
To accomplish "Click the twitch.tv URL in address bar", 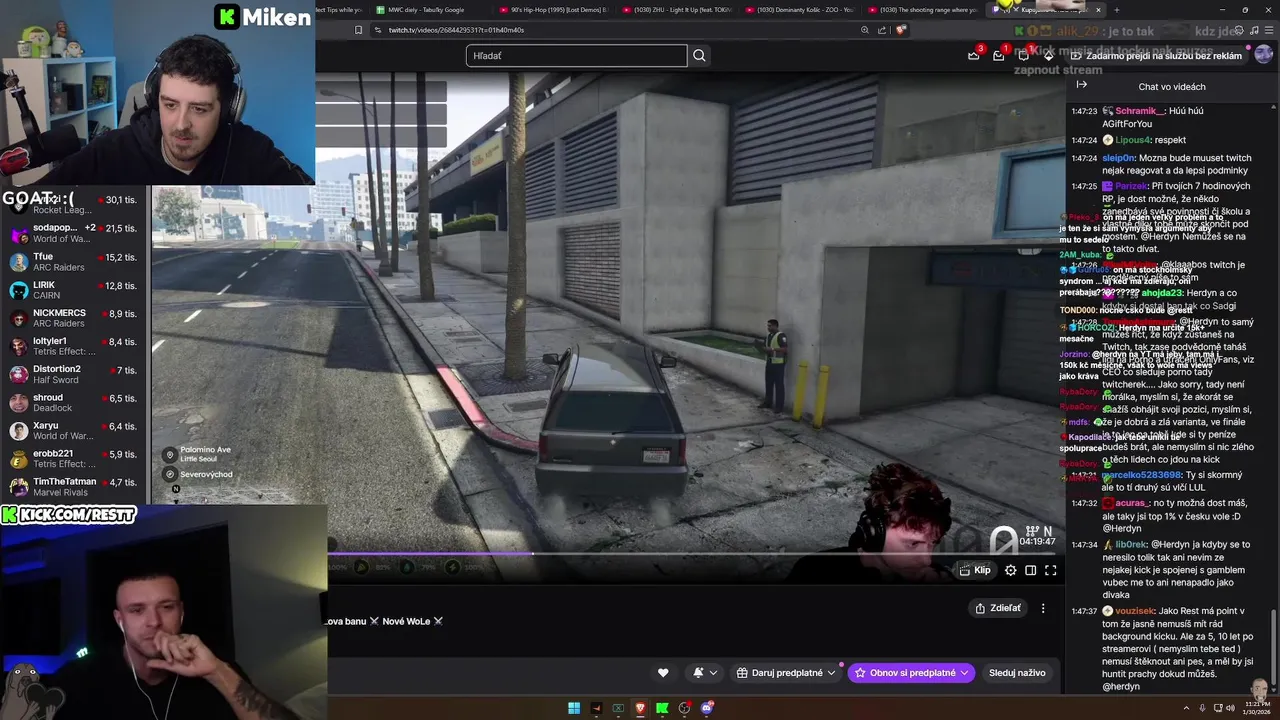I will (x=456, y=30).
